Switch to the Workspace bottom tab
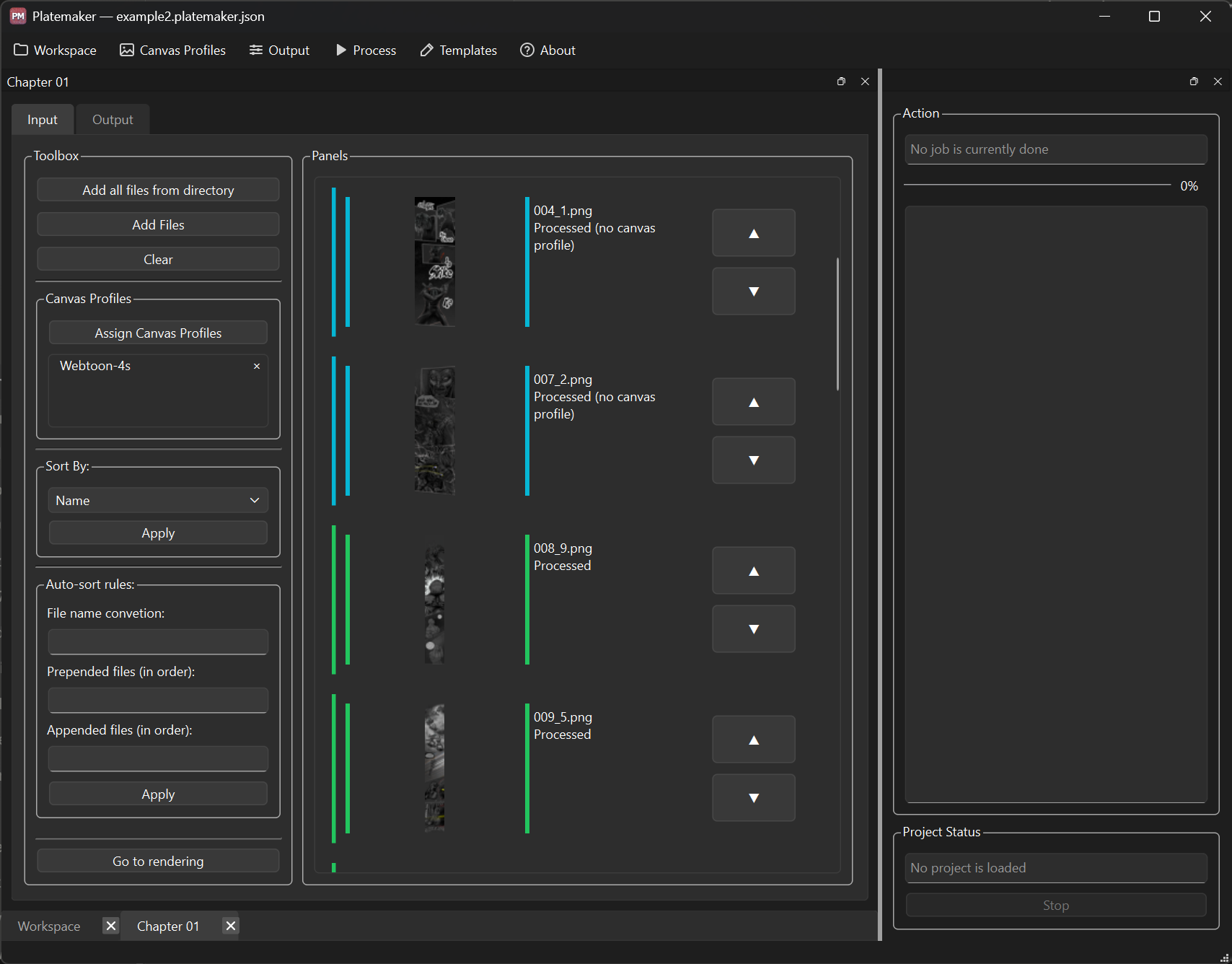1232x964 pixels. (x=49, y=926)
